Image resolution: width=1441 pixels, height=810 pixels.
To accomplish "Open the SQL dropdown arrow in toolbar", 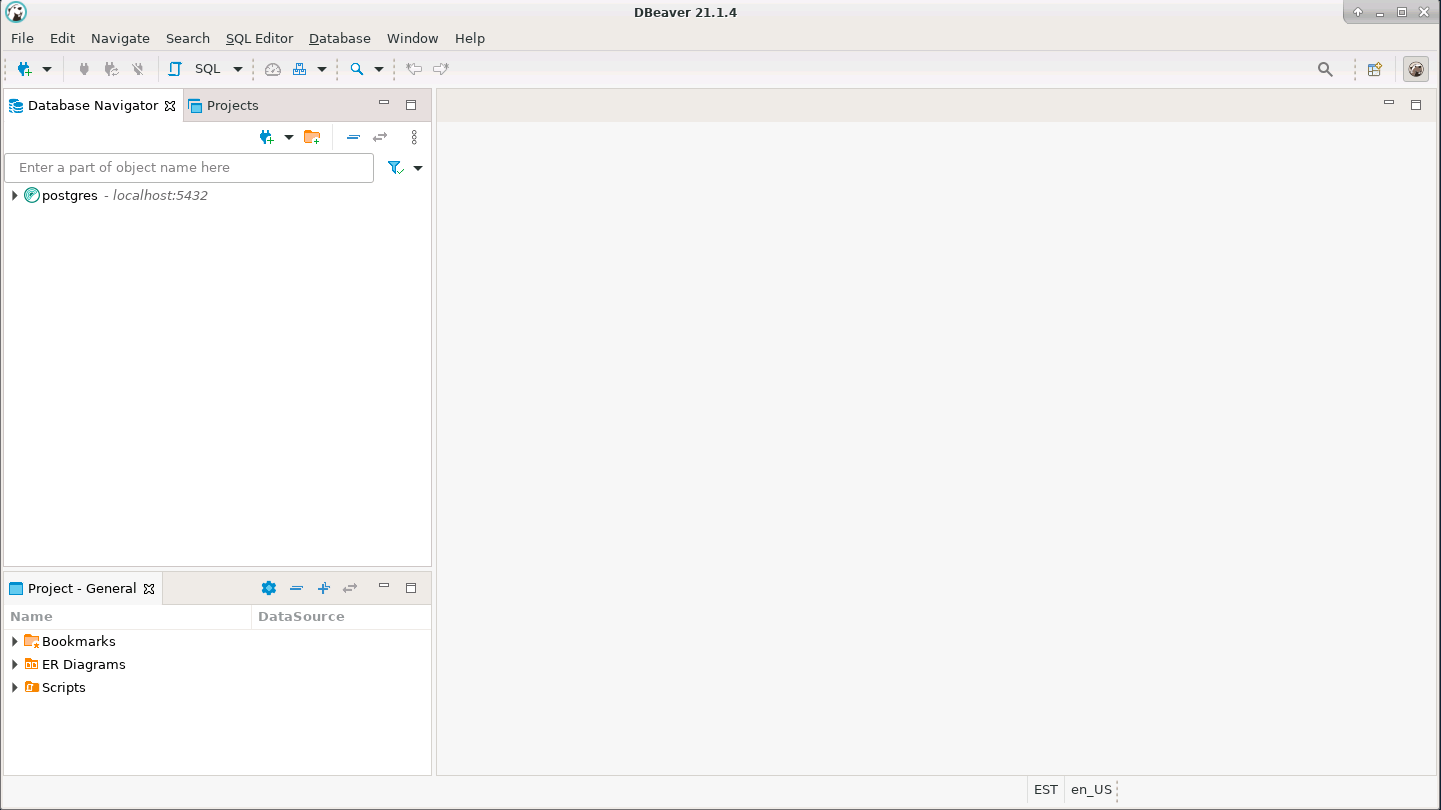I will [238, 69].
